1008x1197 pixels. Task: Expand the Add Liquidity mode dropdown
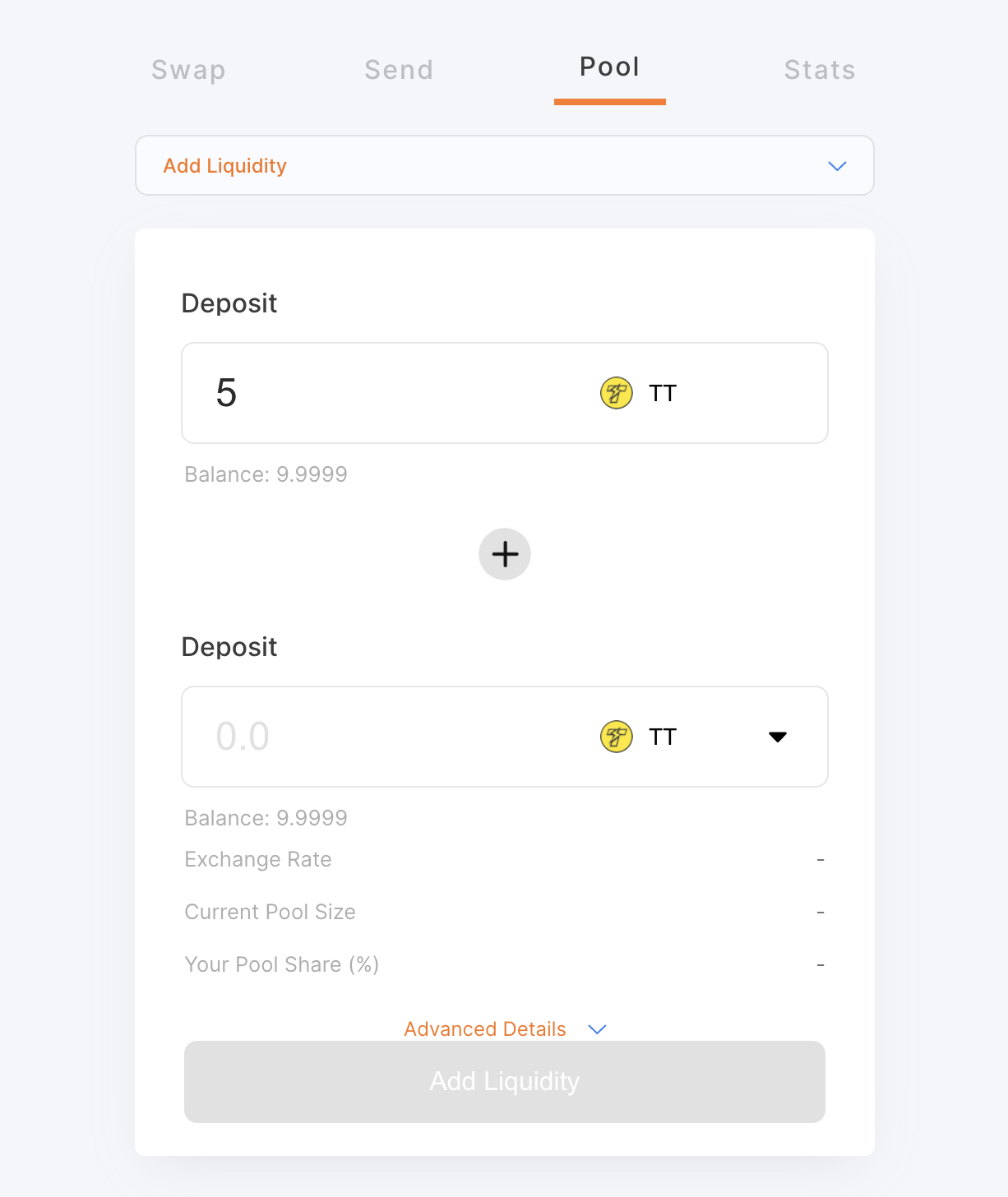tap(837, 166)
